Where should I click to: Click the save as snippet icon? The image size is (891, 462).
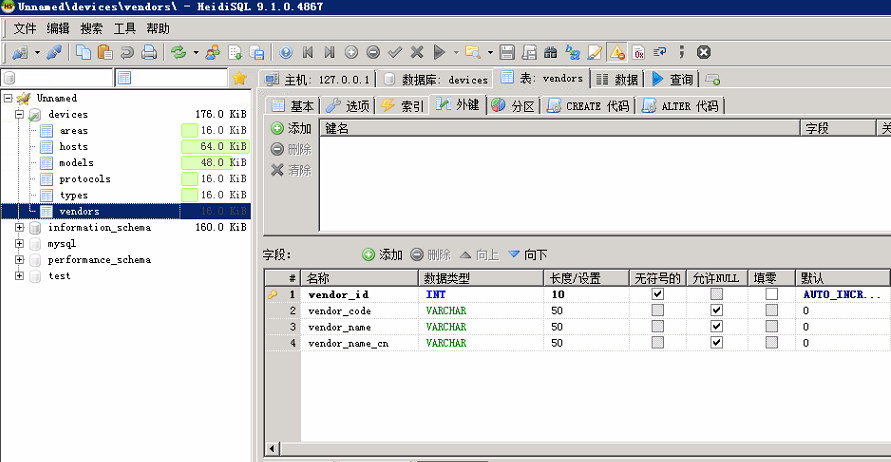tap(529, 52)
